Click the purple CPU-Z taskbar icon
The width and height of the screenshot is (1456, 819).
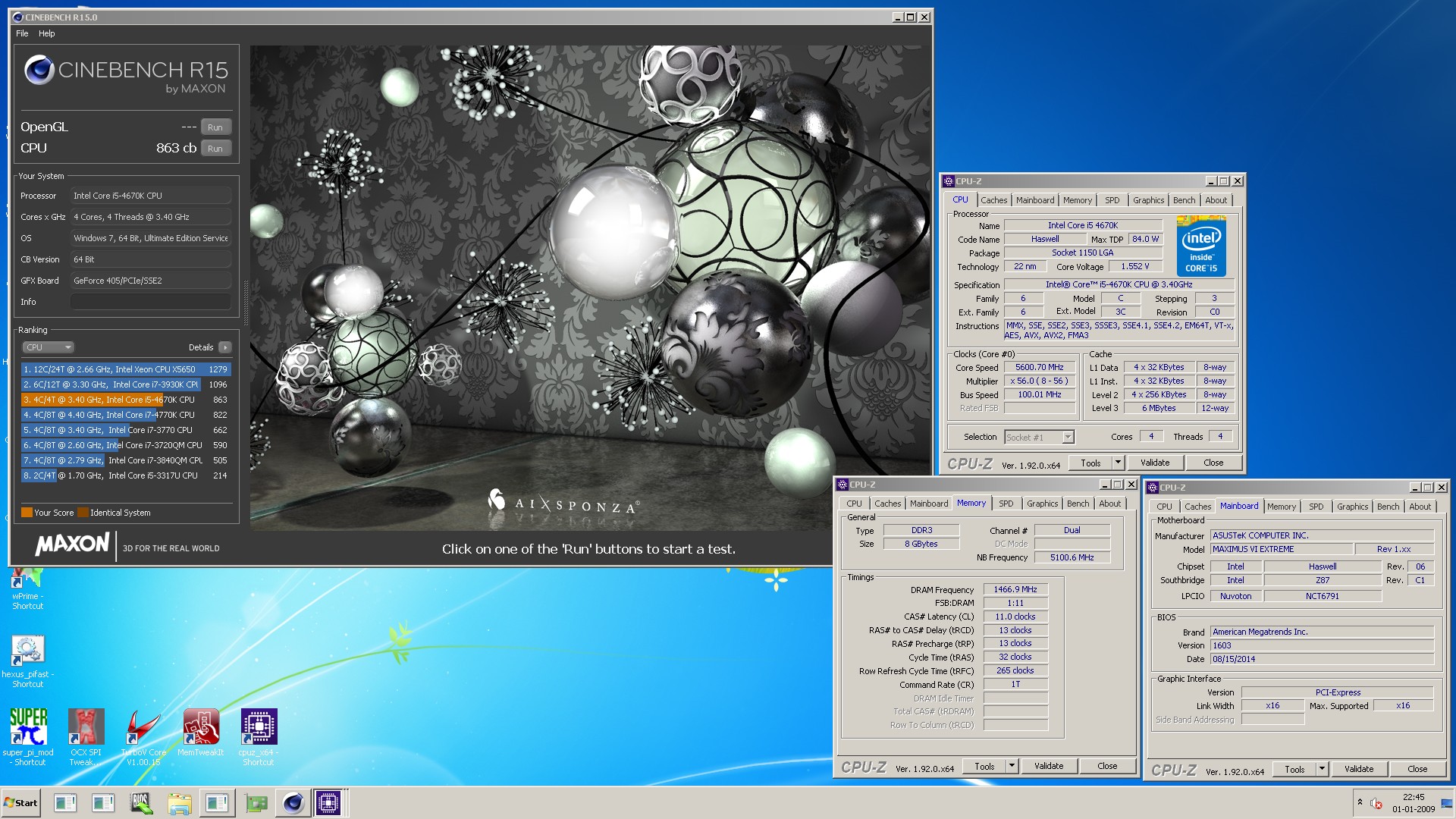(328, 803)
